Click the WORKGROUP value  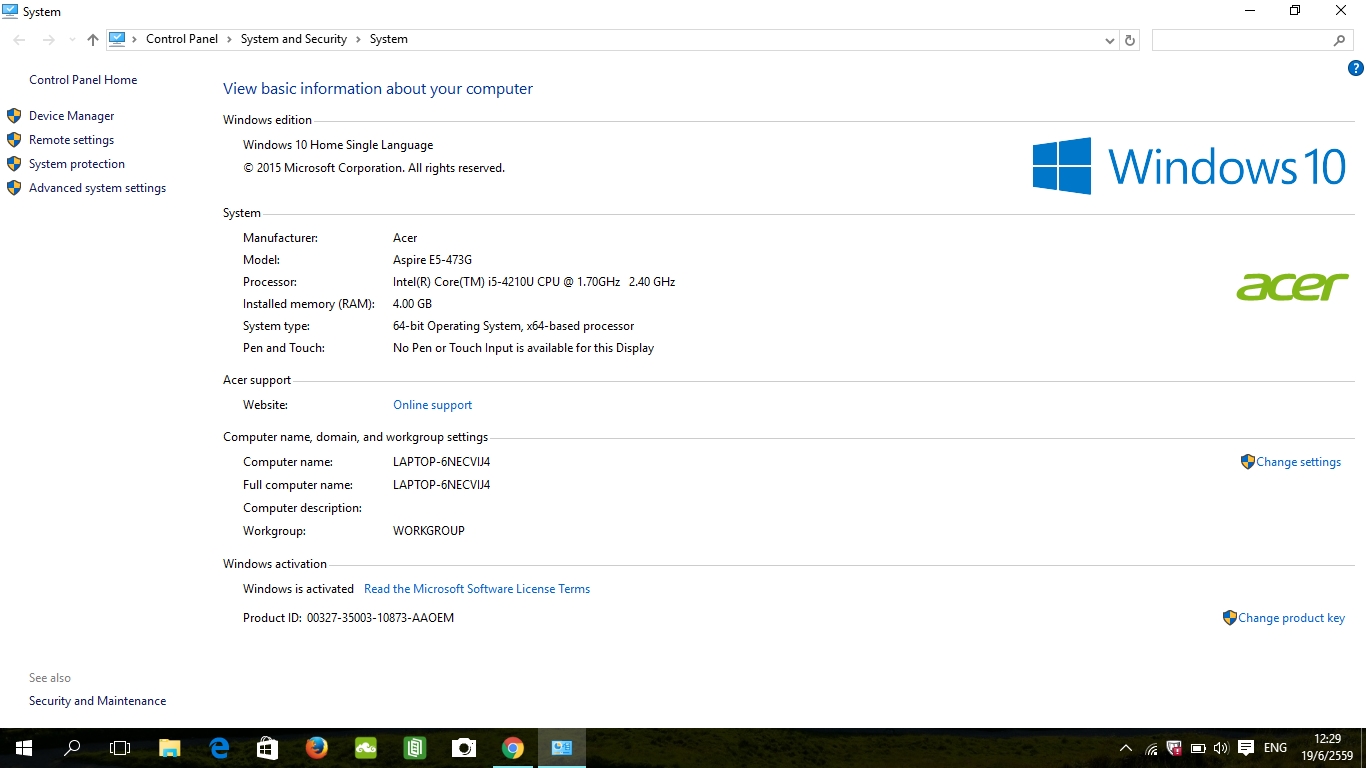(429, 531)
